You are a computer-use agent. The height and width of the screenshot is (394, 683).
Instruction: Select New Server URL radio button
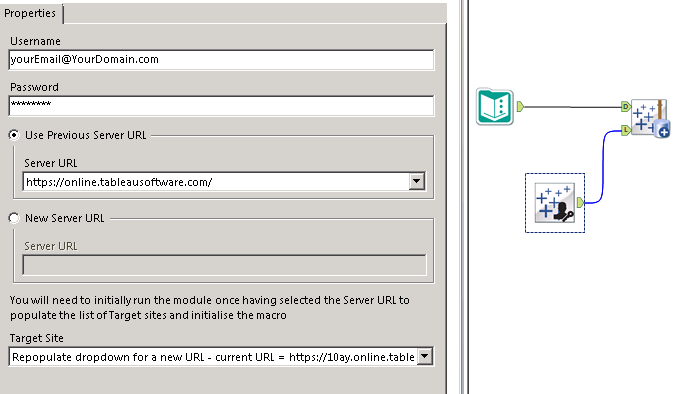click(x=14, y=218)
